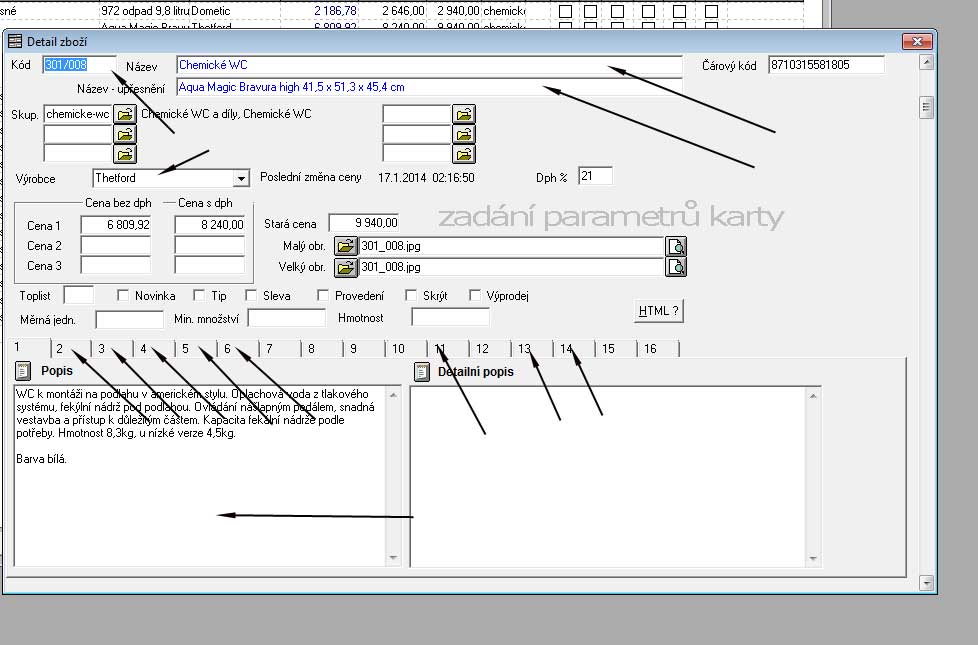The width and height of the screenshot is (978, 645).
Task: Click the Detailní popis document icon
Action: tap(420, 372)
